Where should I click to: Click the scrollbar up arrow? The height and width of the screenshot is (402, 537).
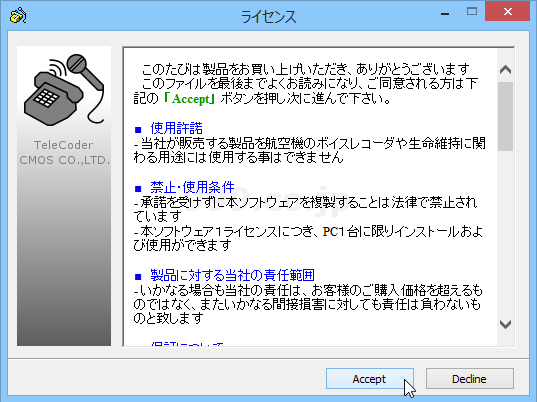coord(505,70)
